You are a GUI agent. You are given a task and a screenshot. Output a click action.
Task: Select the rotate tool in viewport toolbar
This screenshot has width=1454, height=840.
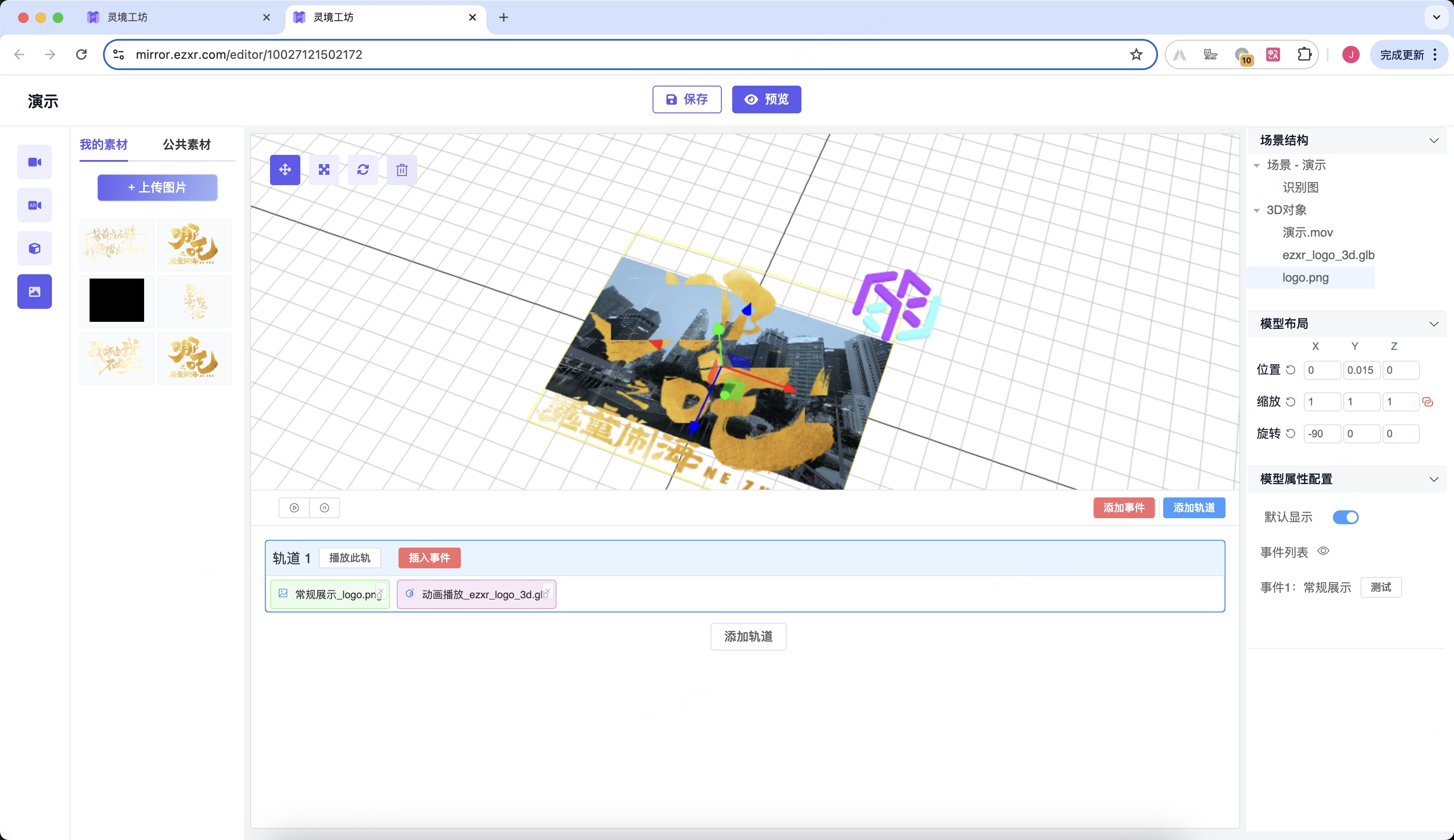[363, 170]
